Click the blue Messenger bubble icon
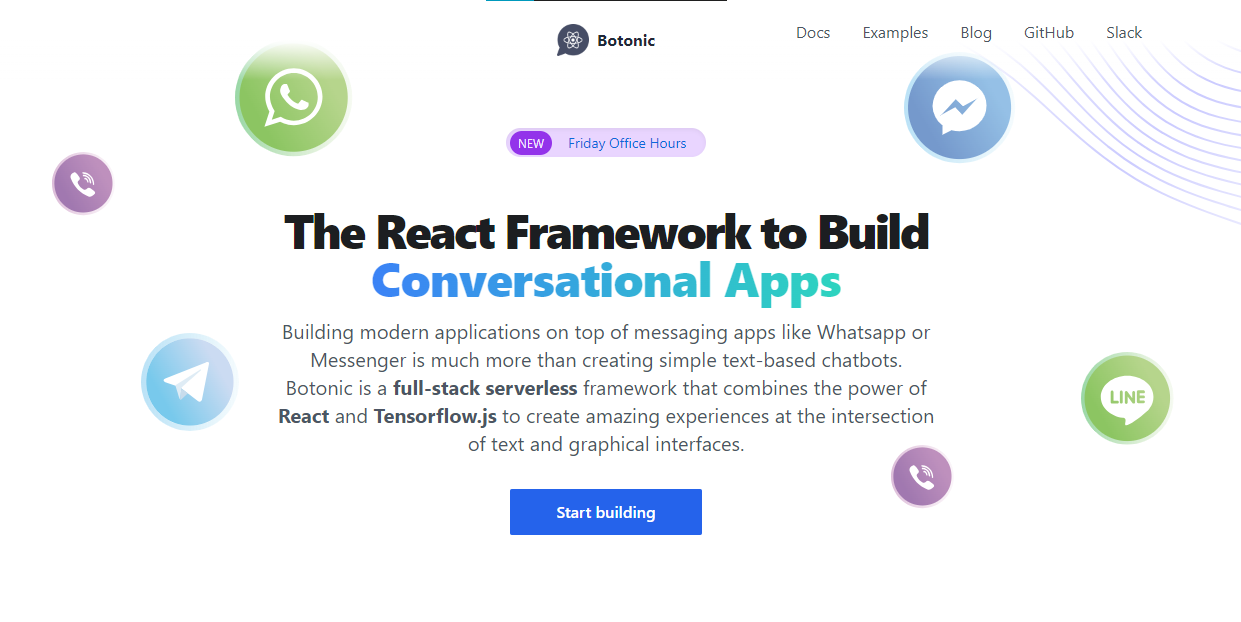The height and width of the screenshot is (622, 1241). (x=958, y=108)
